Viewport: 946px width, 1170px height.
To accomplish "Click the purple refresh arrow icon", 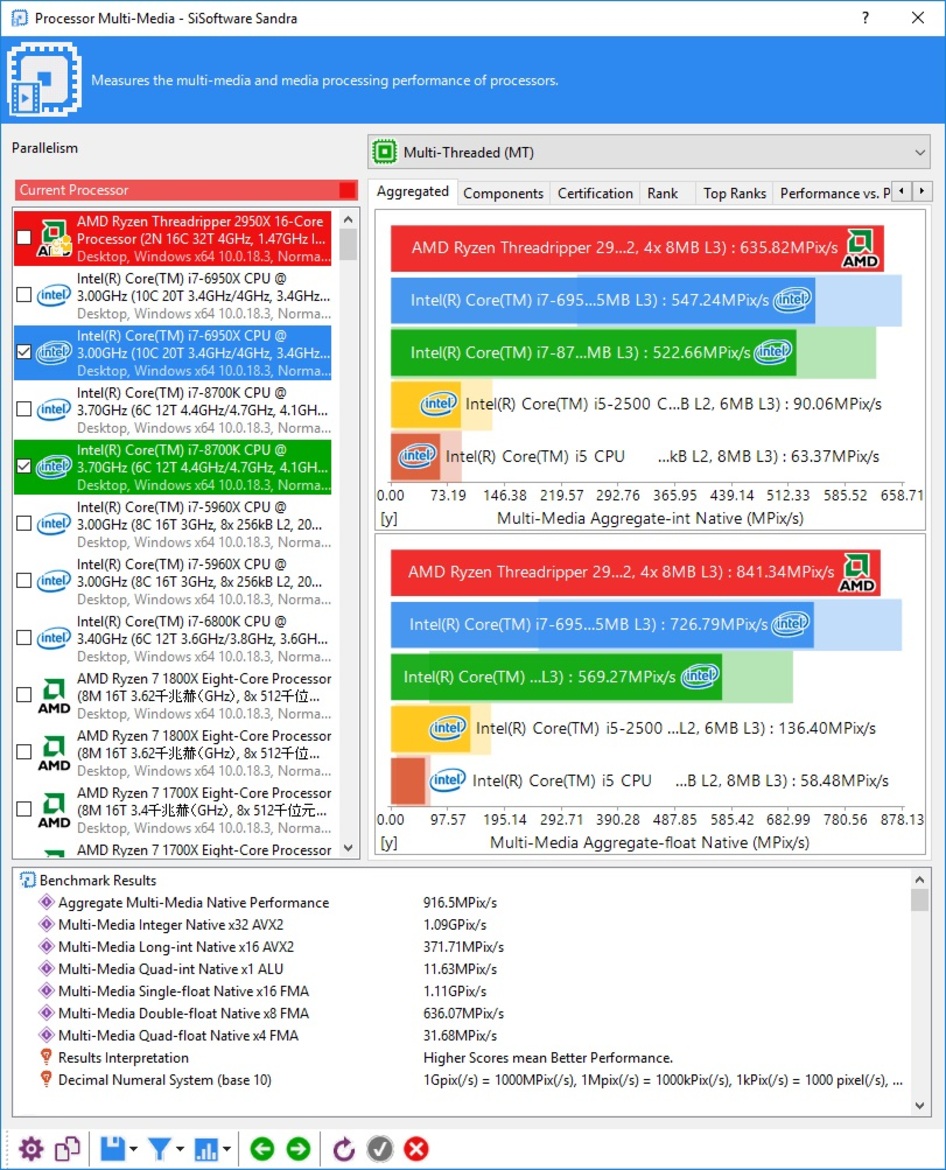I will tap(343, 1148).
